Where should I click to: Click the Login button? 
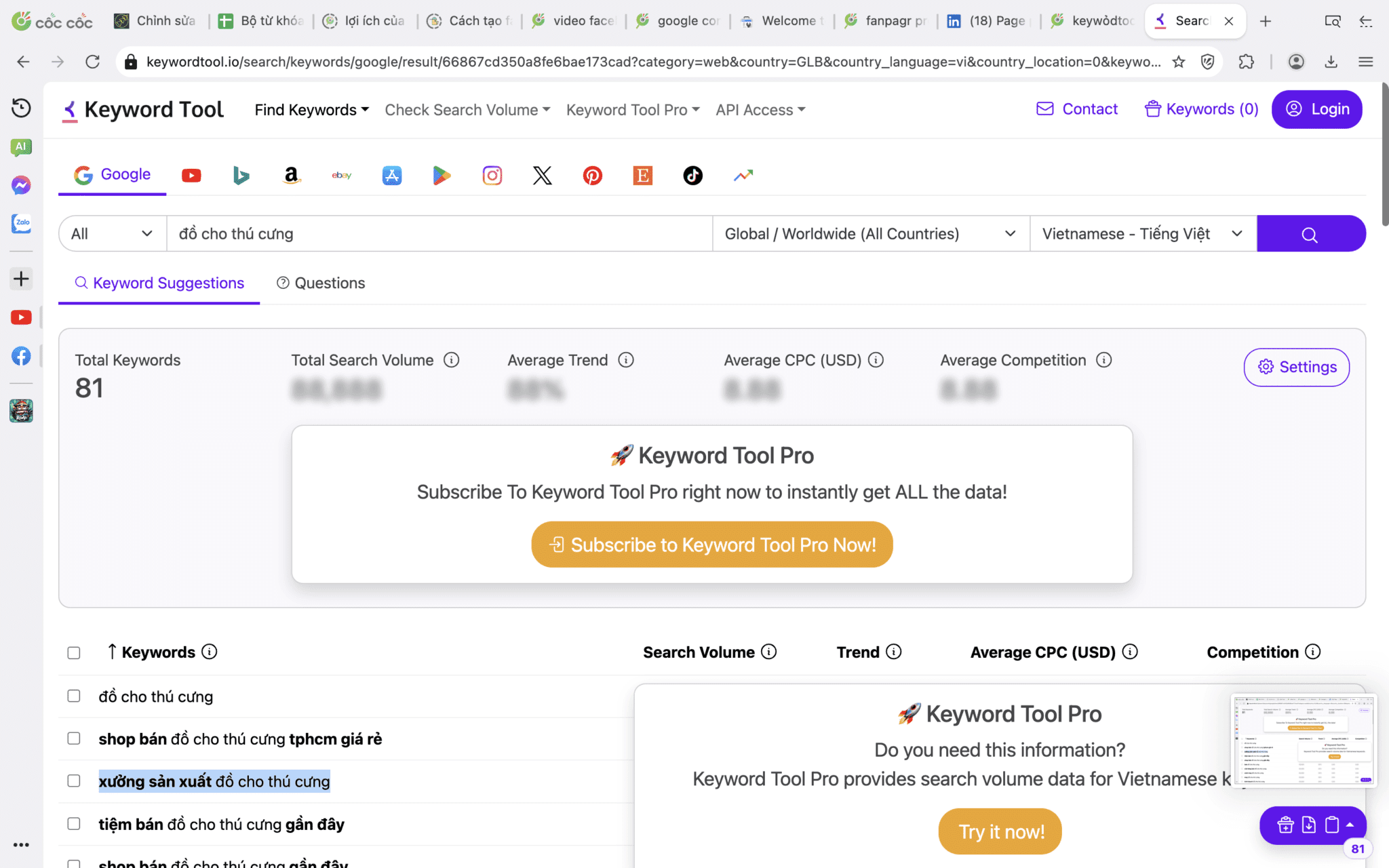1317,109
